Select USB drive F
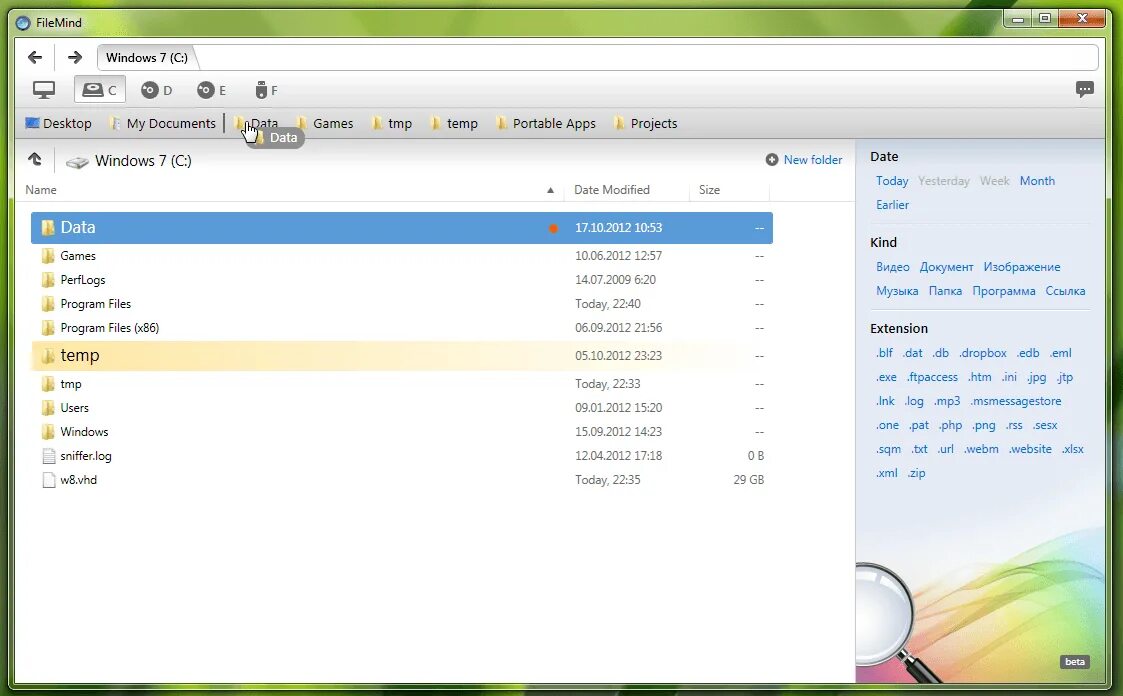 [266, 90]
